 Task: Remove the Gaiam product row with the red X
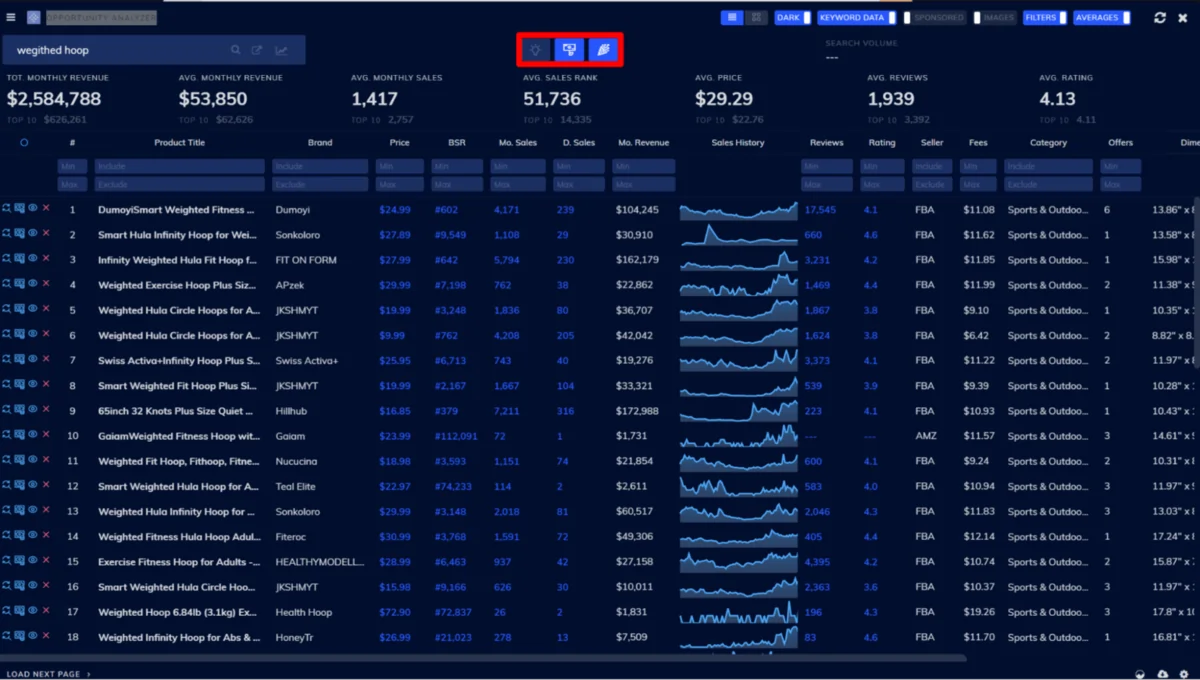click(45, 435)
